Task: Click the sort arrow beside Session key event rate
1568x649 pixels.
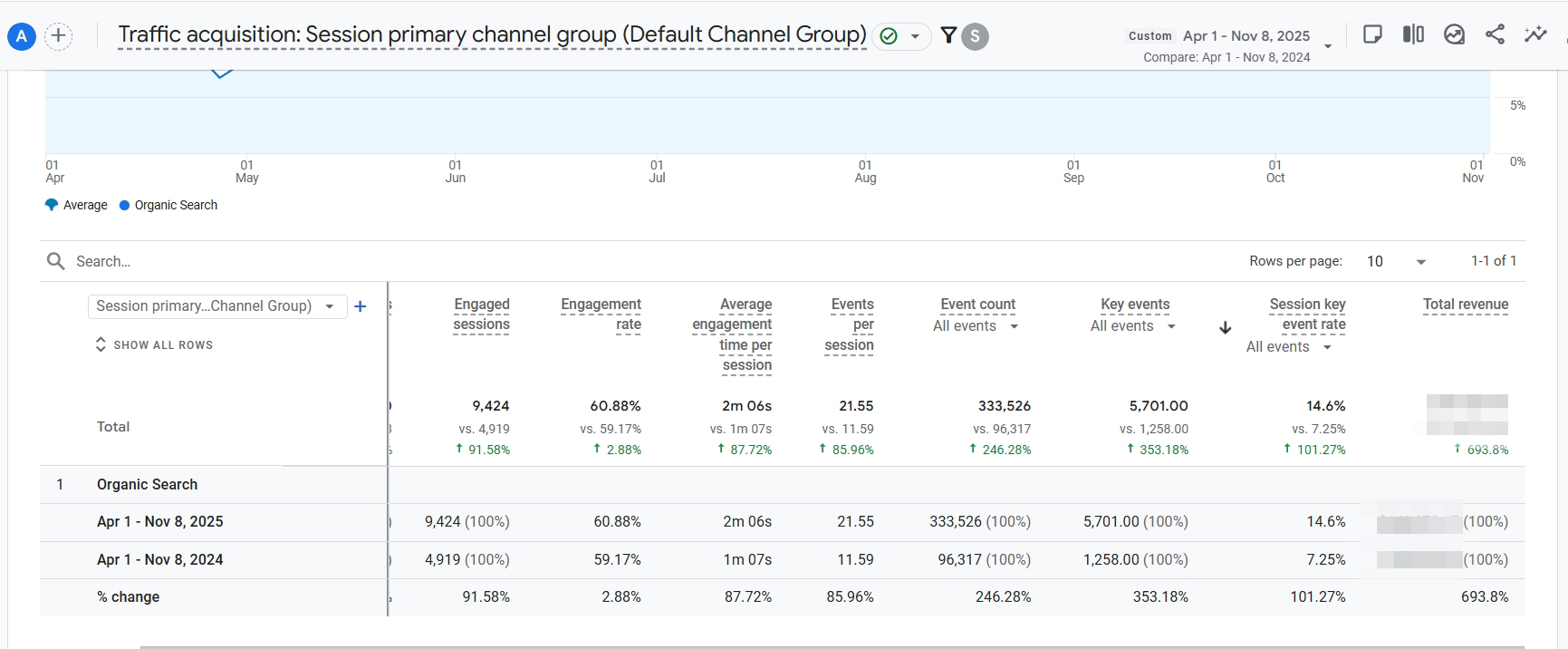Action: click(1225, 327)
